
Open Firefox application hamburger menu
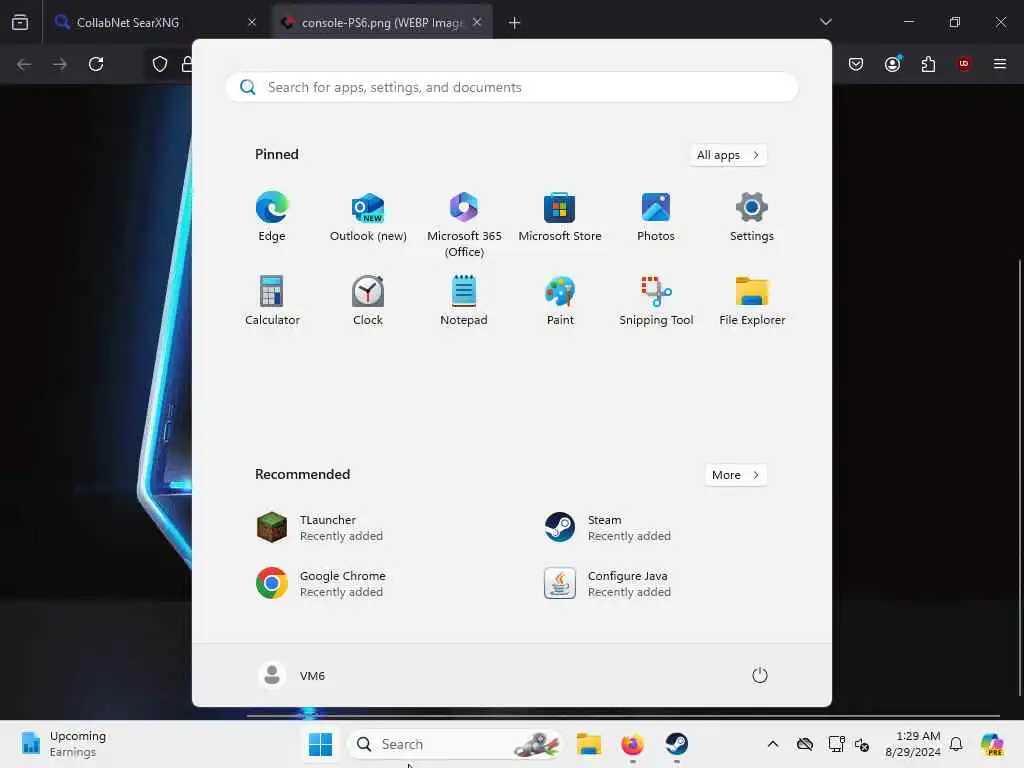pyautogui.click(x=1000, y=64)
